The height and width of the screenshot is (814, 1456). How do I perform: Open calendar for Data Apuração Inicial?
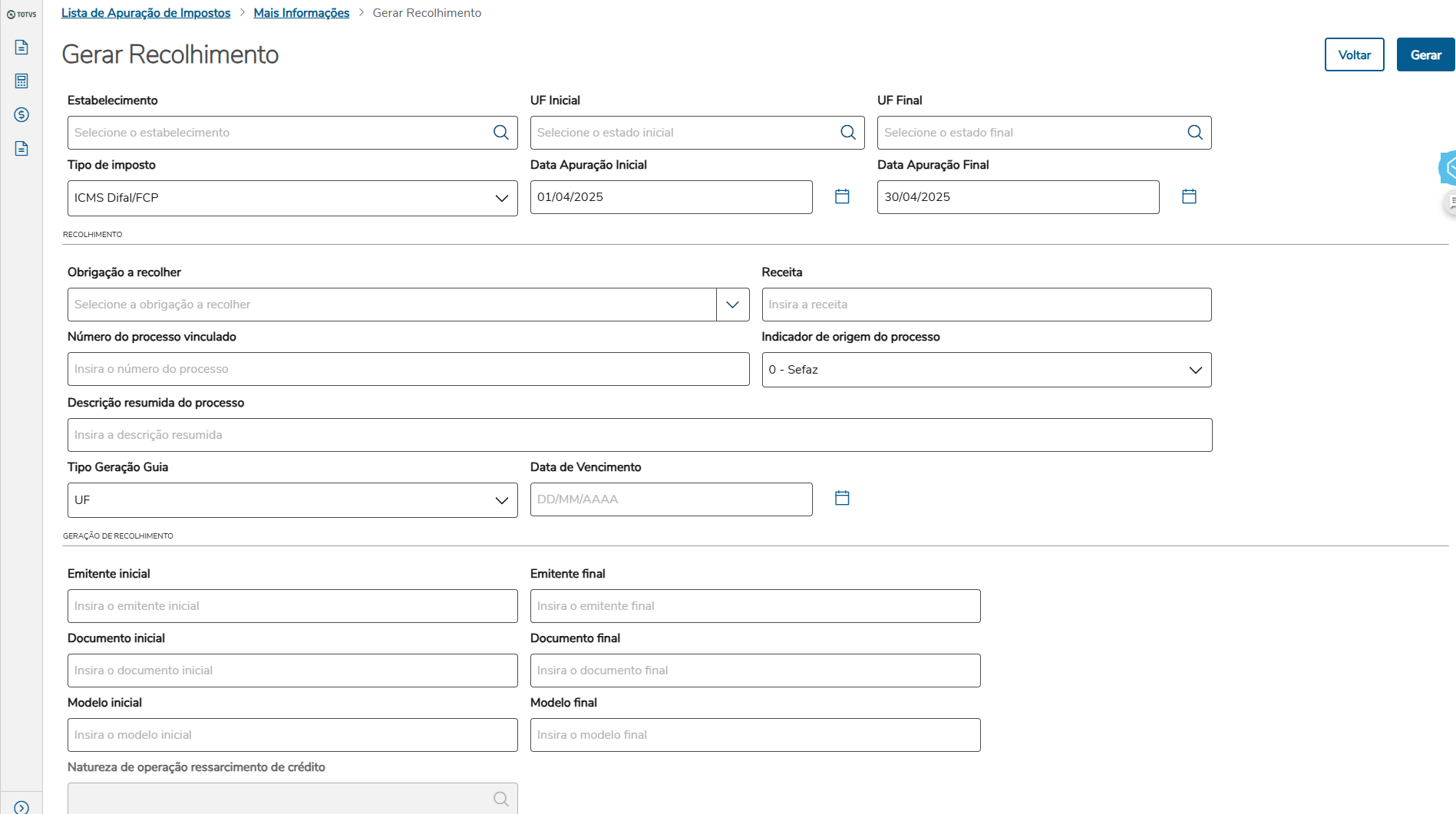pyautogui.click(x=842, y=196)
